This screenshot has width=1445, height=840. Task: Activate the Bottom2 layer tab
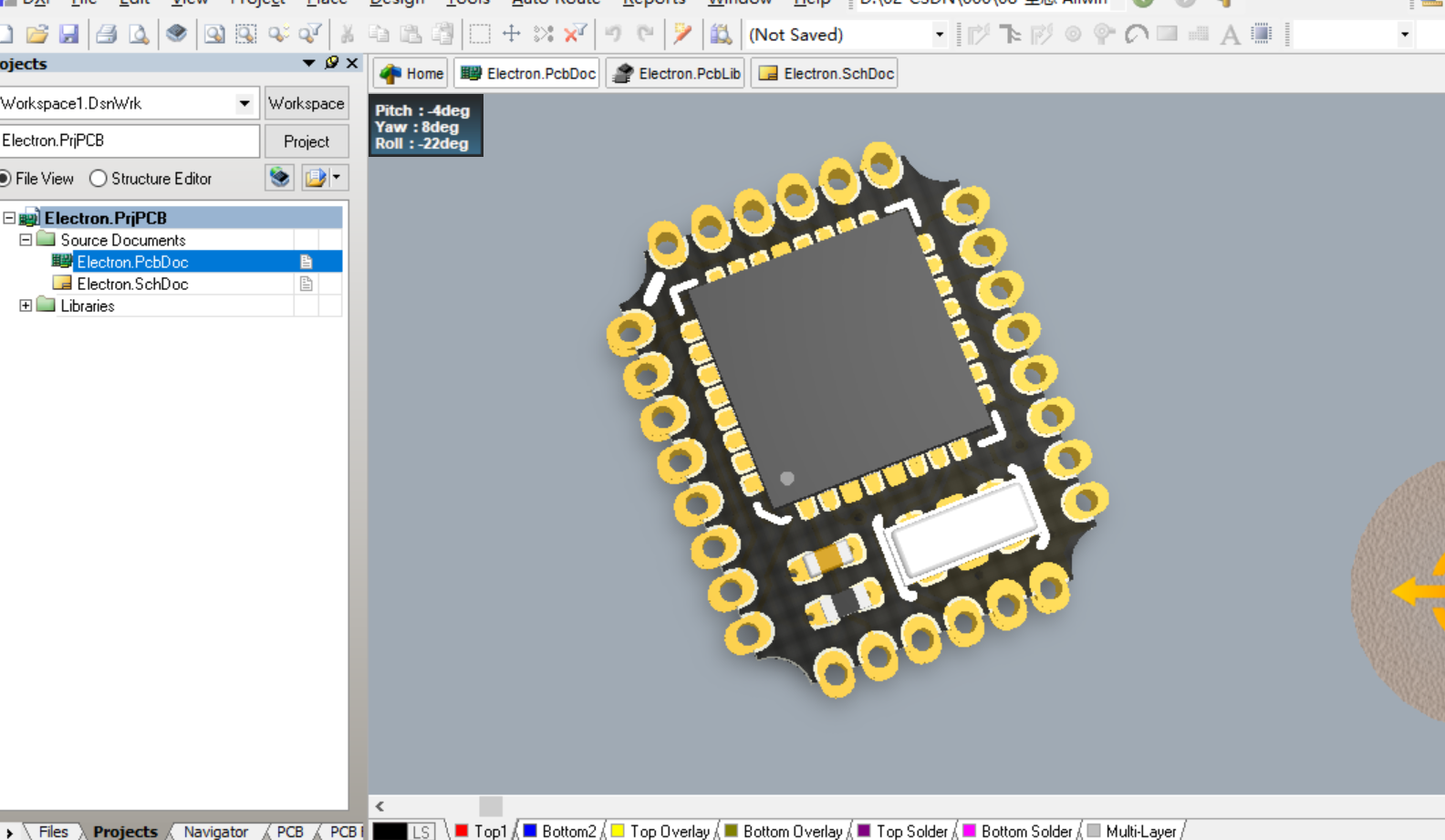pos(559,831)
